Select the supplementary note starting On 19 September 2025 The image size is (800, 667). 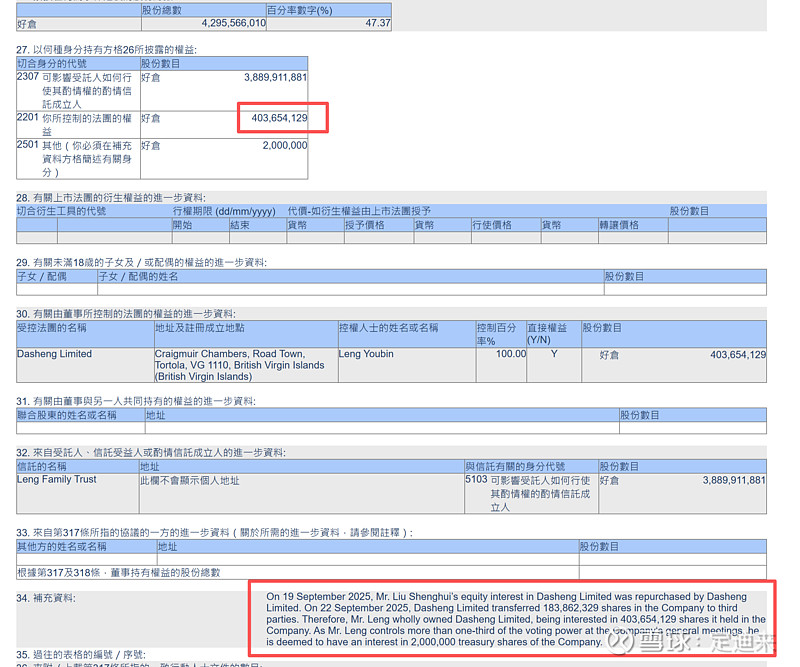(516, 619)
